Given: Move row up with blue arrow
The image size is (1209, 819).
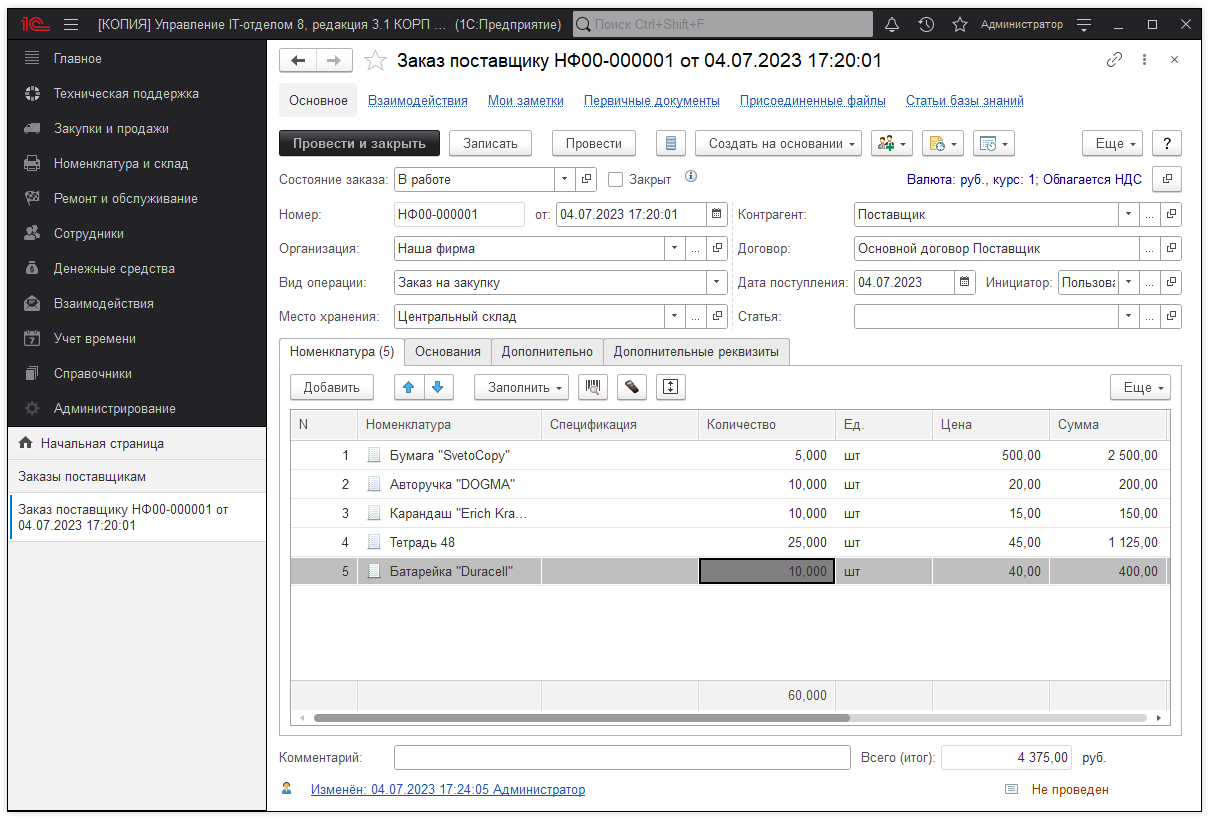Looking at the screenshot, I should pyautogui.click(x=409, y=387).
